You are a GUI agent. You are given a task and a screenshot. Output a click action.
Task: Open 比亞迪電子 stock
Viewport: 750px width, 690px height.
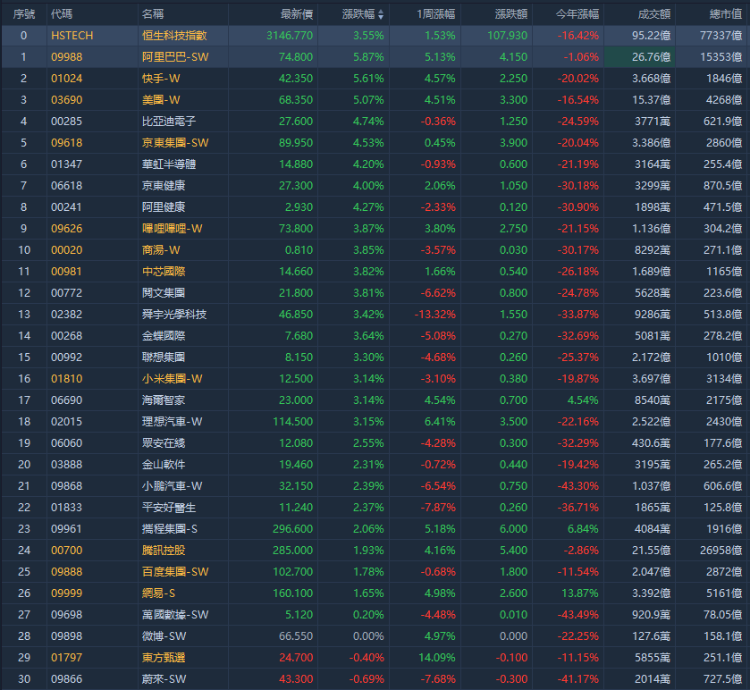click(169, 121)
